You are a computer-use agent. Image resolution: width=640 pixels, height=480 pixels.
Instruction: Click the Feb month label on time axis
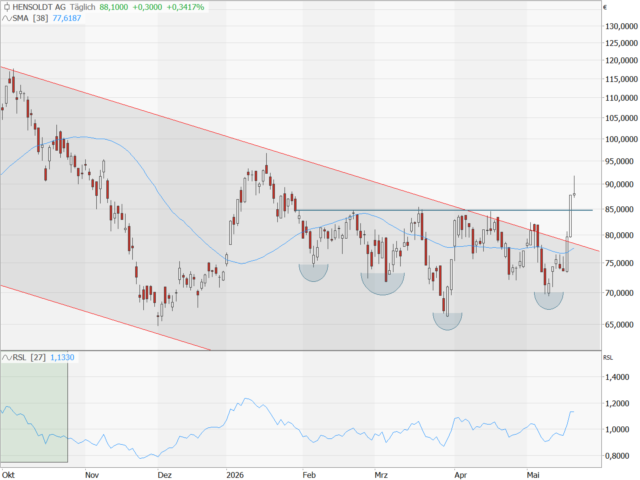[309, 475]
